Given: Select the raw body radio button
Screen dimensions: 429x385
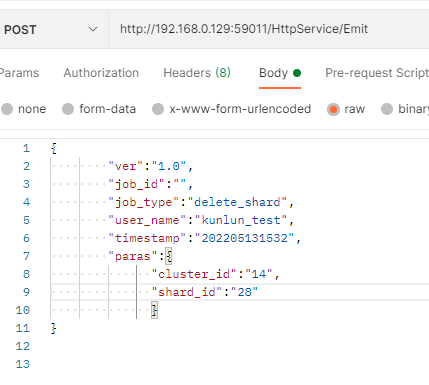Looking at the screenshot, I should coord(333,109).
